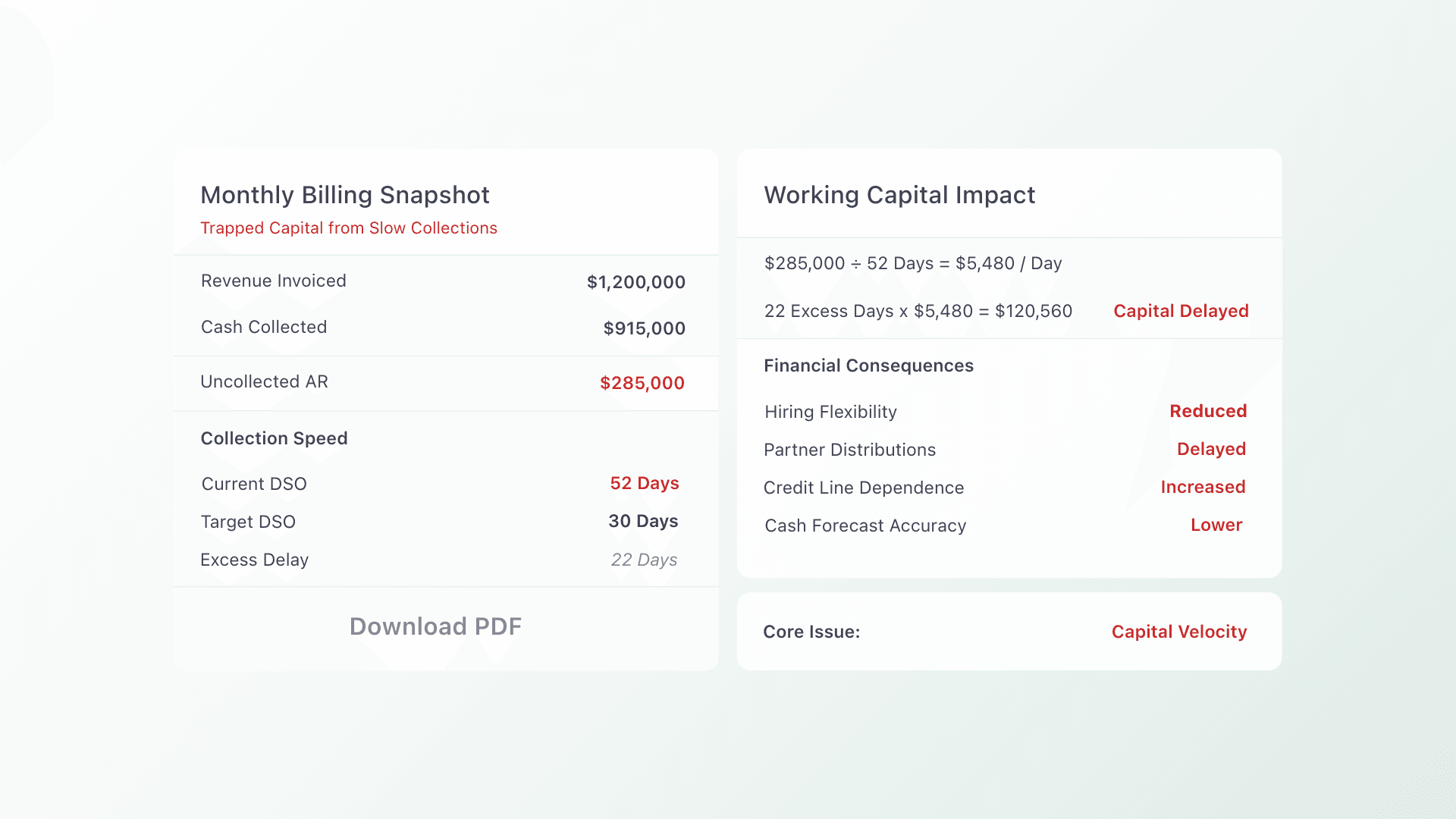The image size is (1456, 819).
Task: Select the Hiring Flexibility Reduced status
Action: pos(1208,411)
